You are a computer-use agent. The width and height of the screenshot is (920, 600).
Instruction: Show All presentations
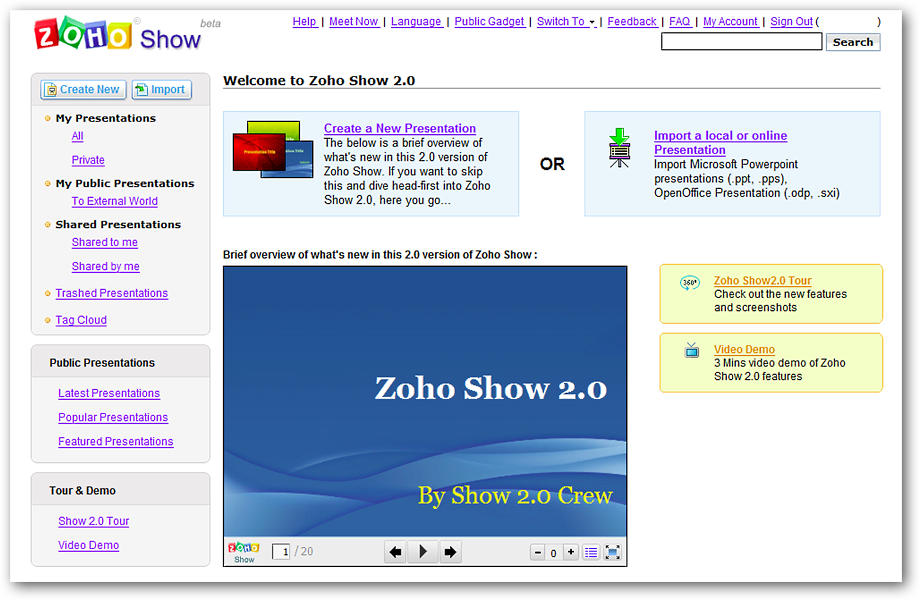[x=77, y=136]
